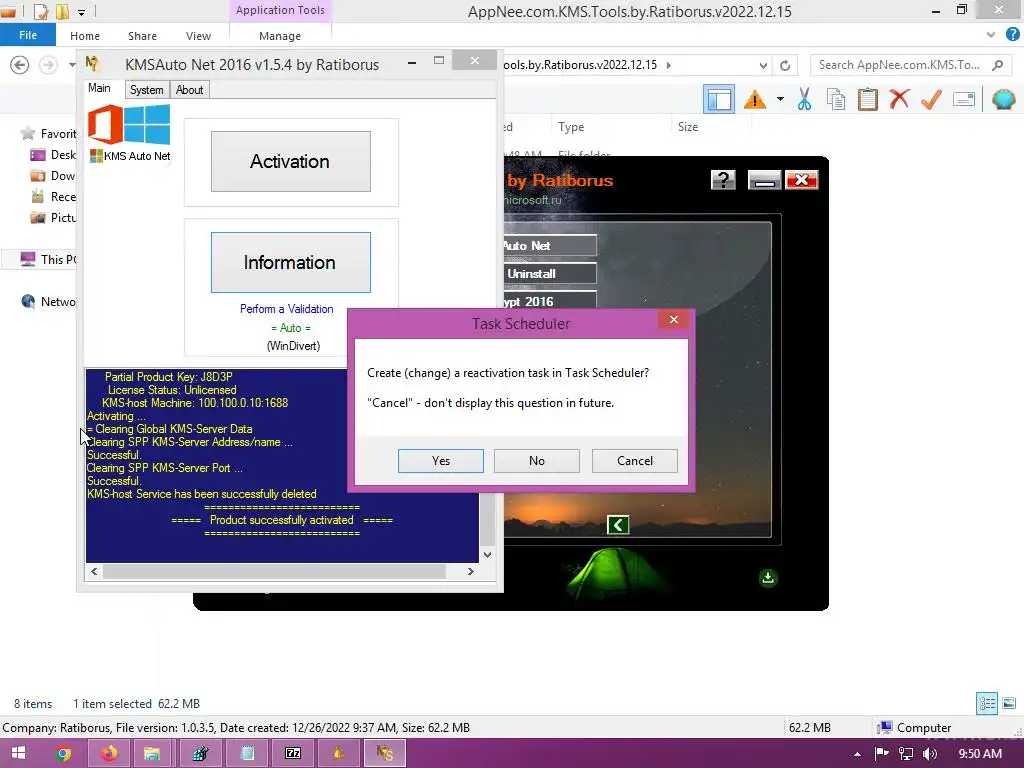Viewport: 1024px width, 768px height.
Task: Click the log's vertical scrollbar down arrow
Action: [487, 554]
